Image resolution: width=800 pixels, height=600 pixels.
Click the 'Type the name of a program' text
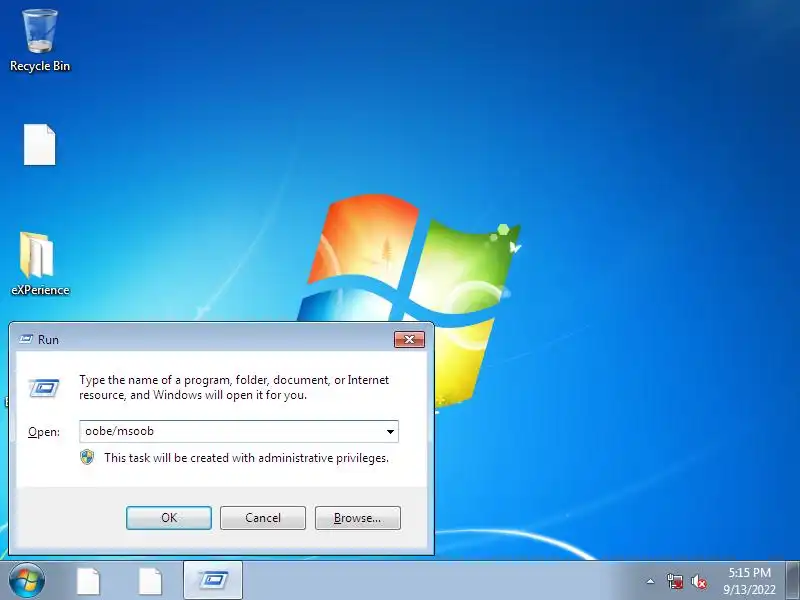tap(234, 387)
